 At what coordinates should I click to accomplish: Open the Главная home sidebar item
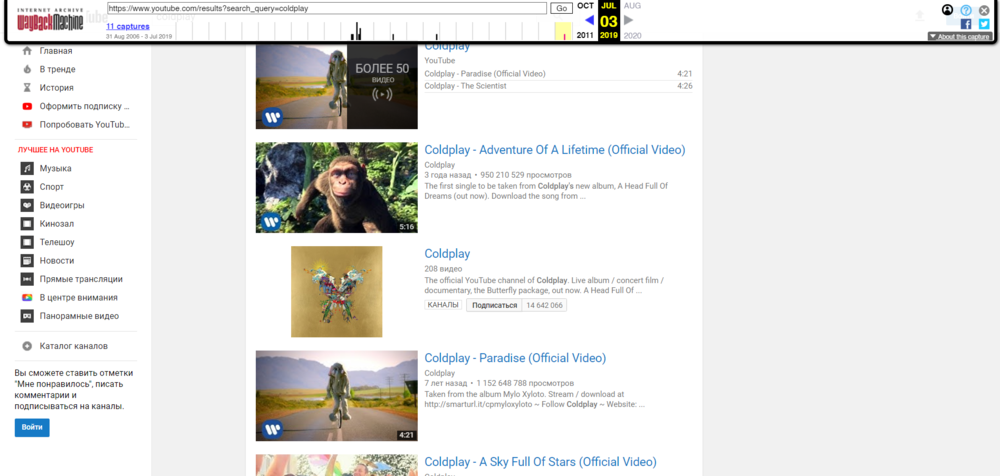click(56, 51)
